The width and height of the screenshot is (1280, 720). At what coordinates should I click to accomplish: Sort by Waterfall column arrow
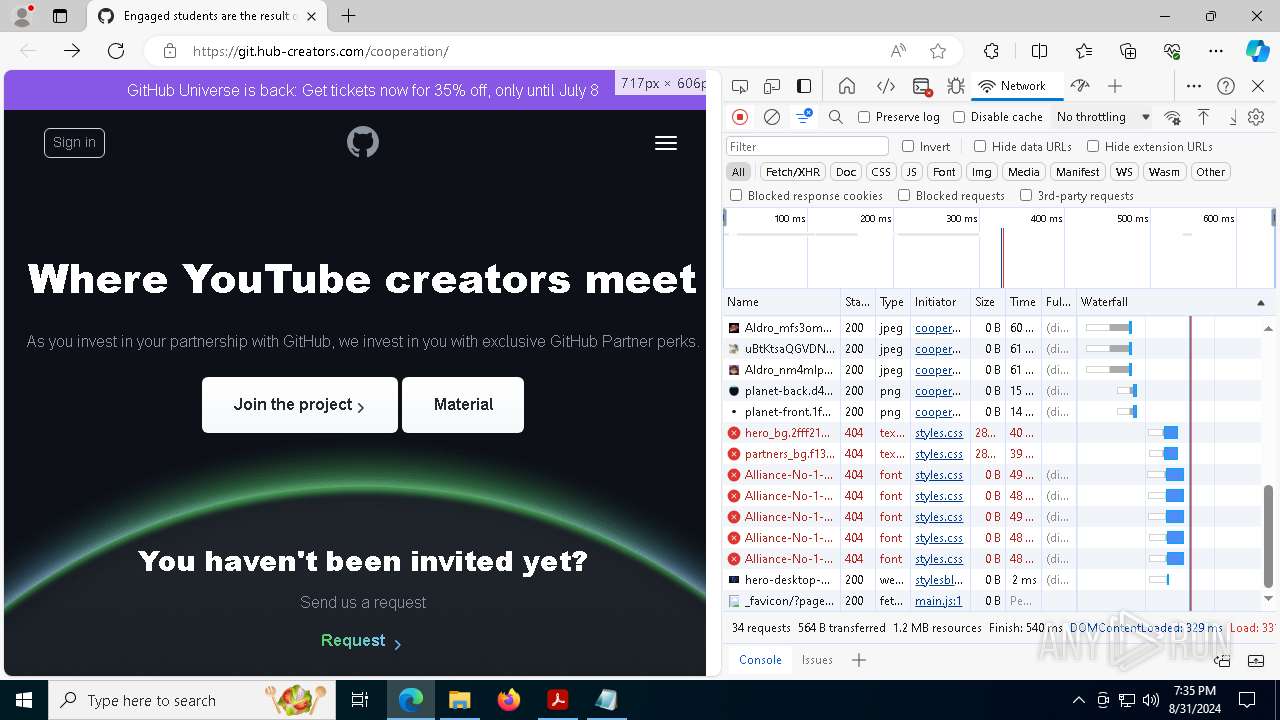[x=1260, y=302]
